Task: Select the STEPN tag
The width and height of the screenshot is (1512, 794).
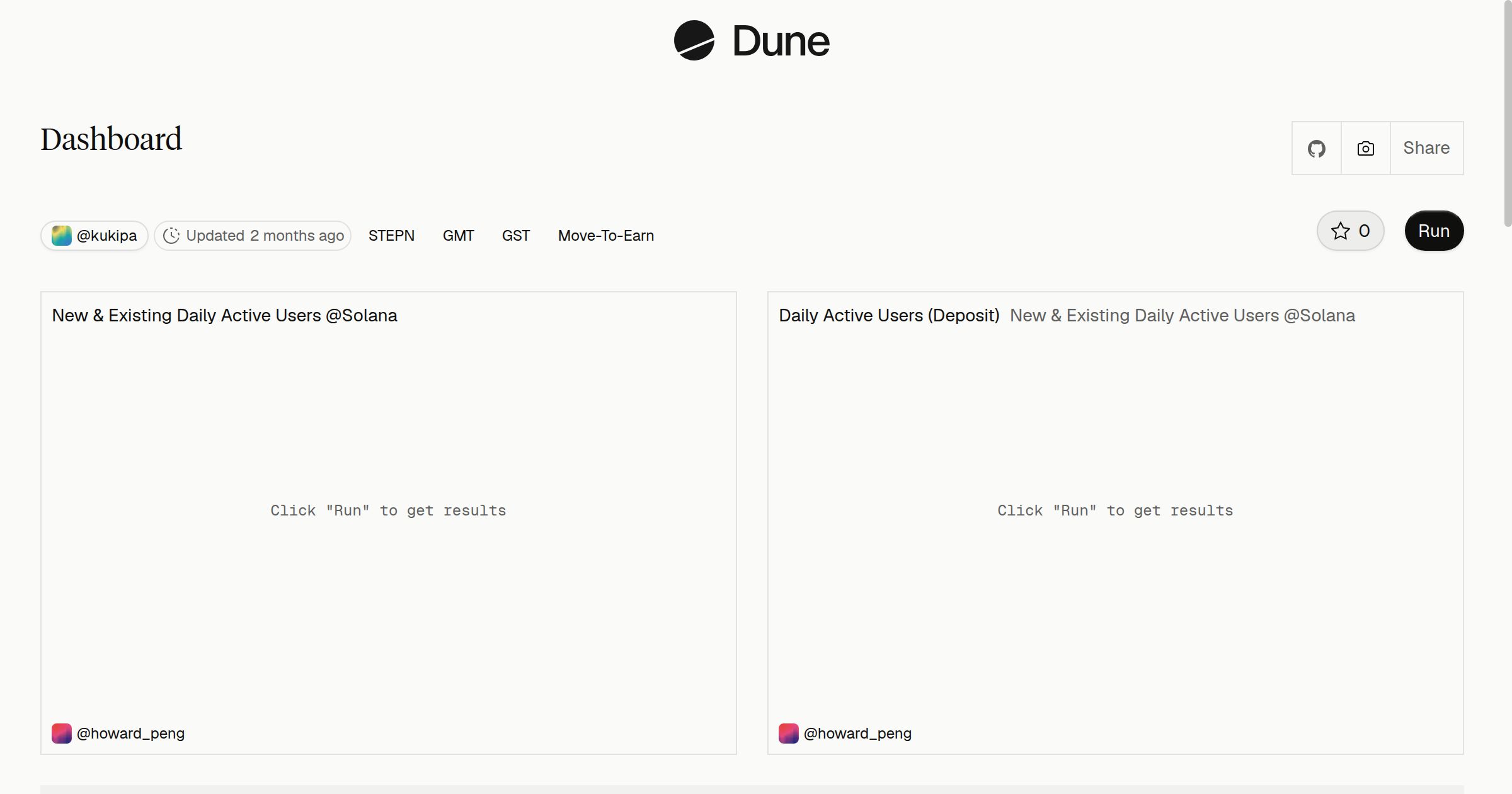Action: pos(391,236)
